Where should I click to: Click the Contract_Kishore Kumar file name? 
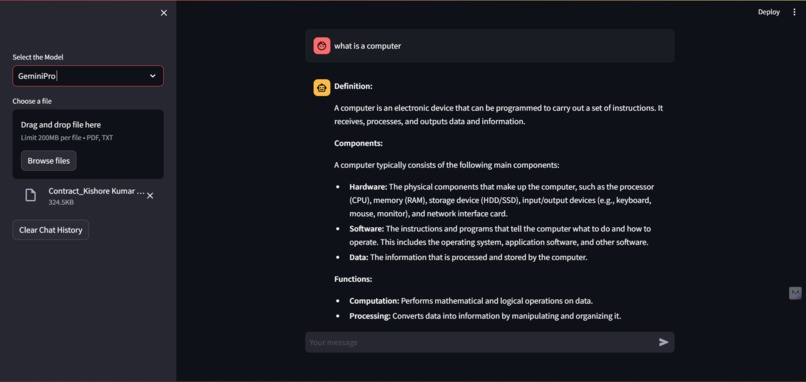[96, 191]
